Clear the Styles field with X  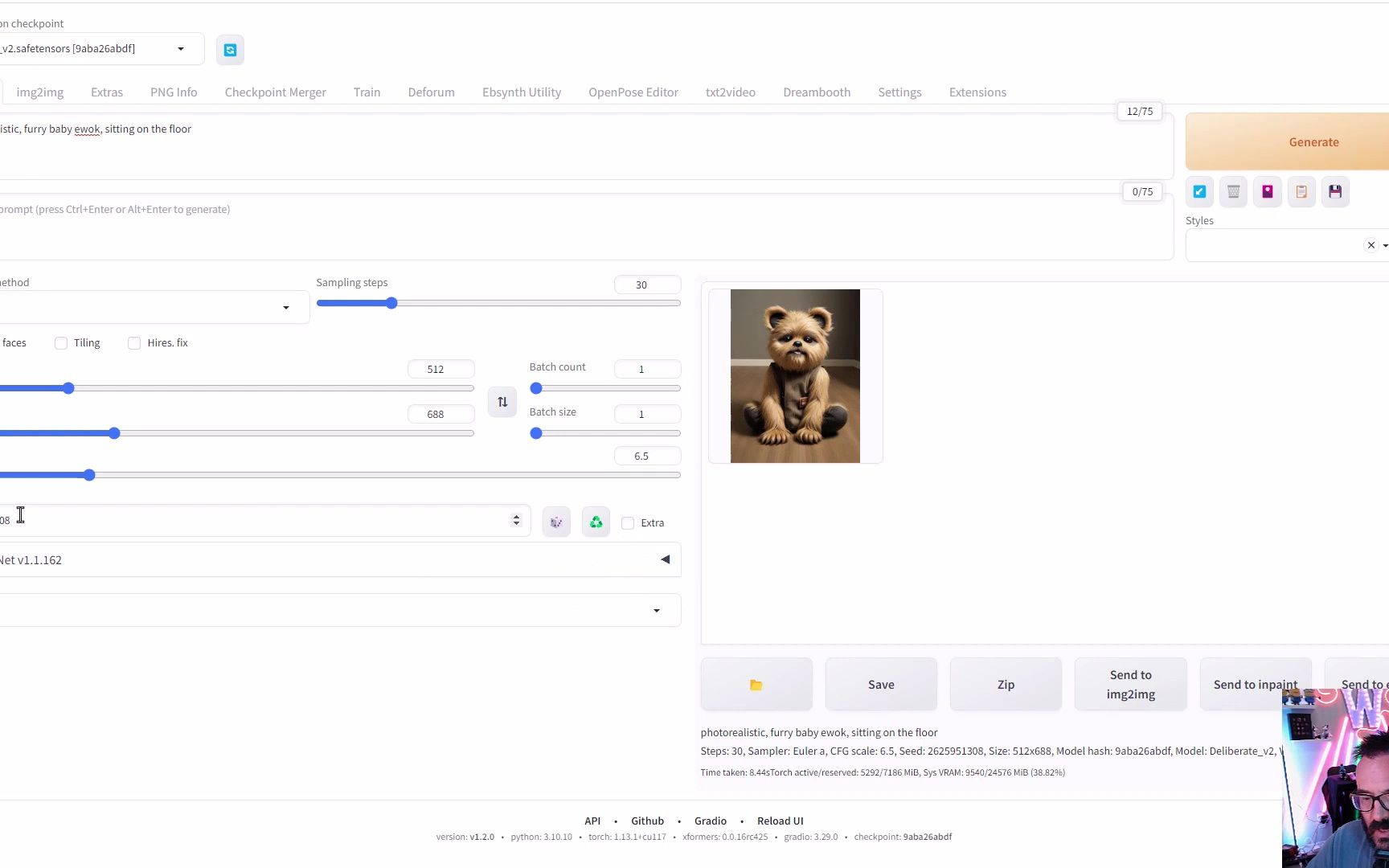point(1371,245)
